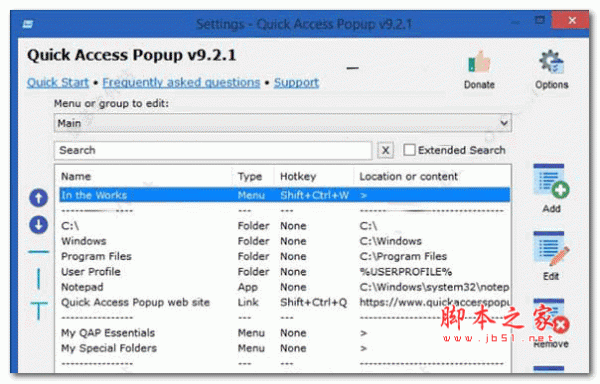The height and width of the screenshot is (384, 600).
Task: Close the Settings window
Action: click(x=571, y=20)
